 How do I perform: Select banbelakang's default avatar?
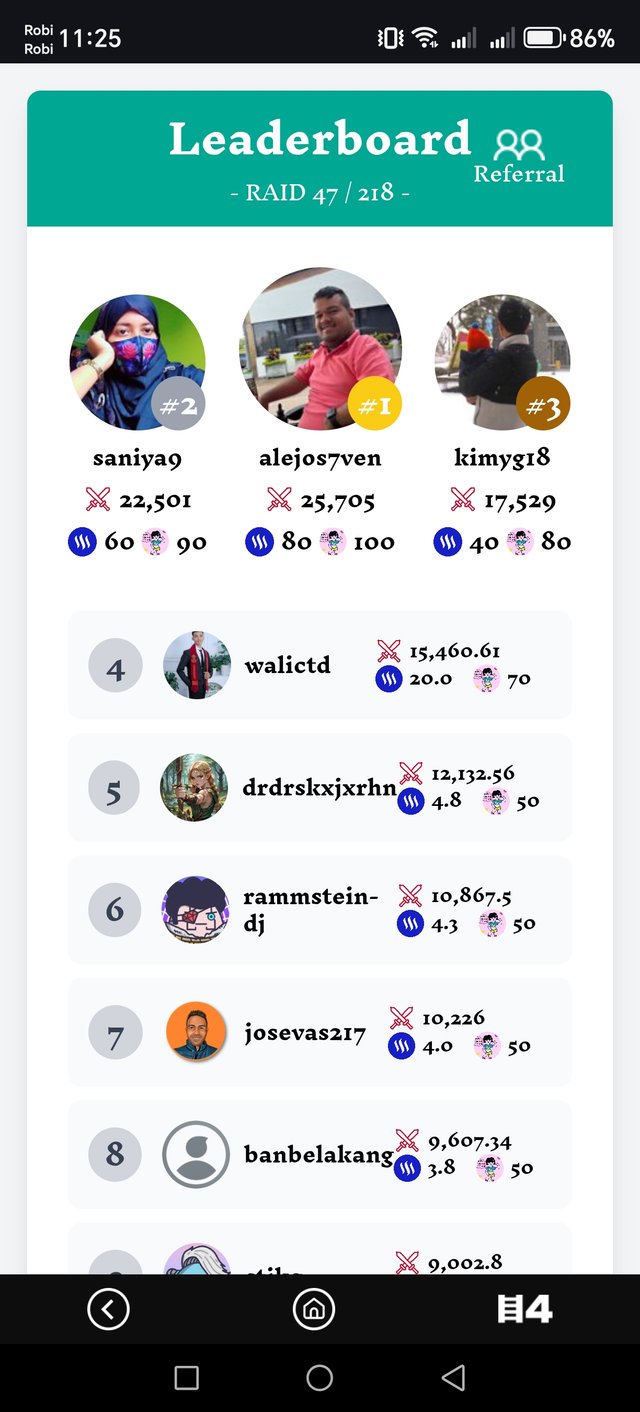click(x=196, y=1155)
